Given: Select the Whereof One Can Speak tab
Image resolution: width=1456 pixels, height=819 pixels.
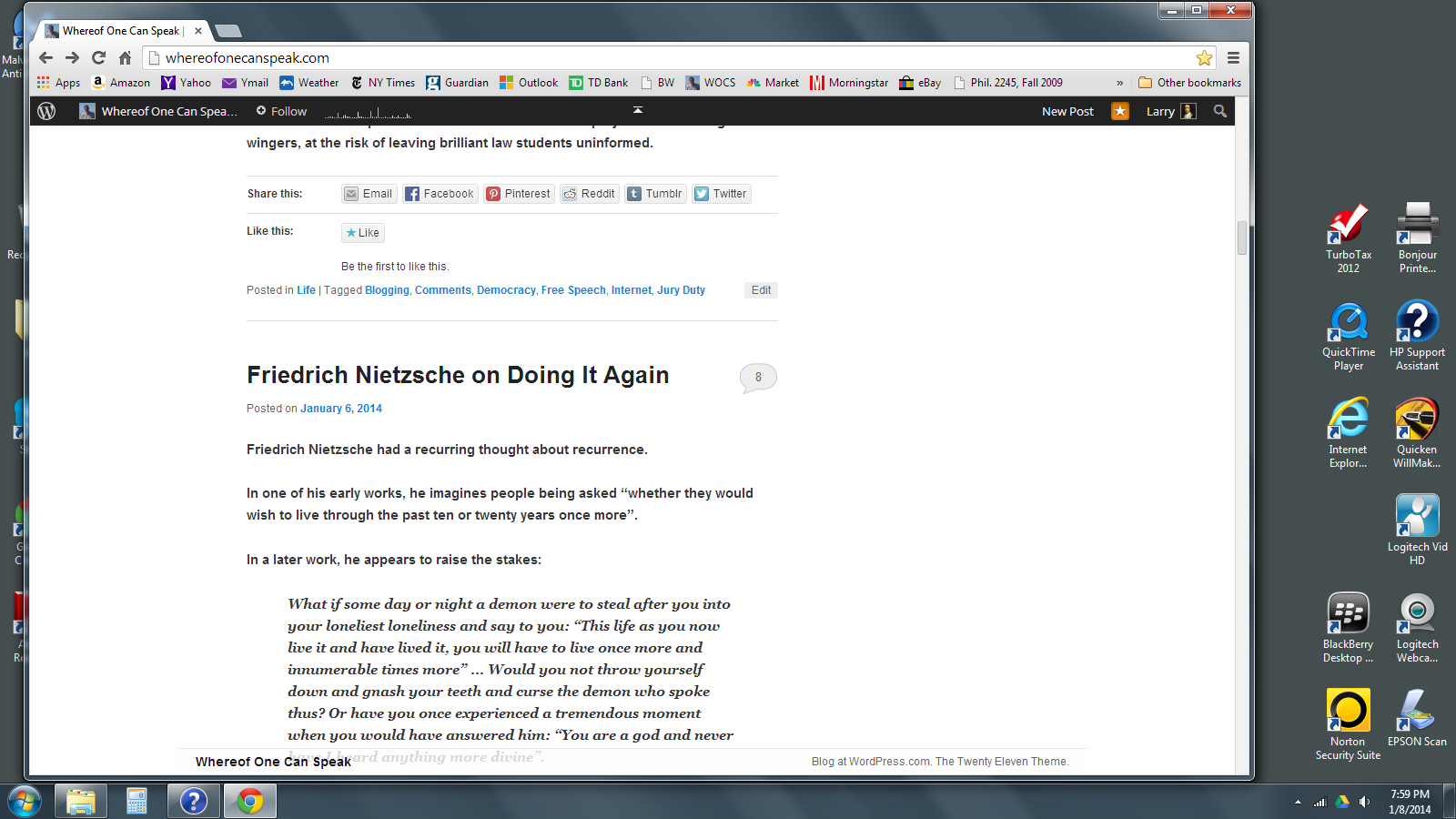Looking at the screenshot, I should click(x=121, y=31).
